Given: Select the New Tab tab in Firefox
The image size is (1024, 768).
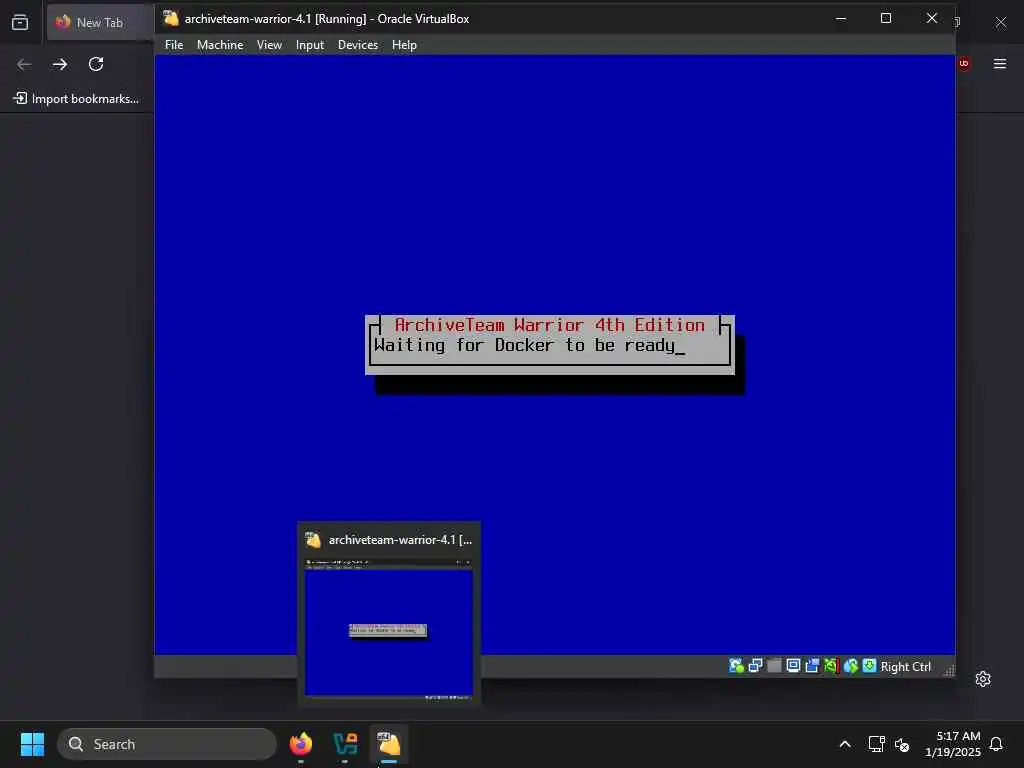Looking at the screenshot, I should tap(99, 22).
